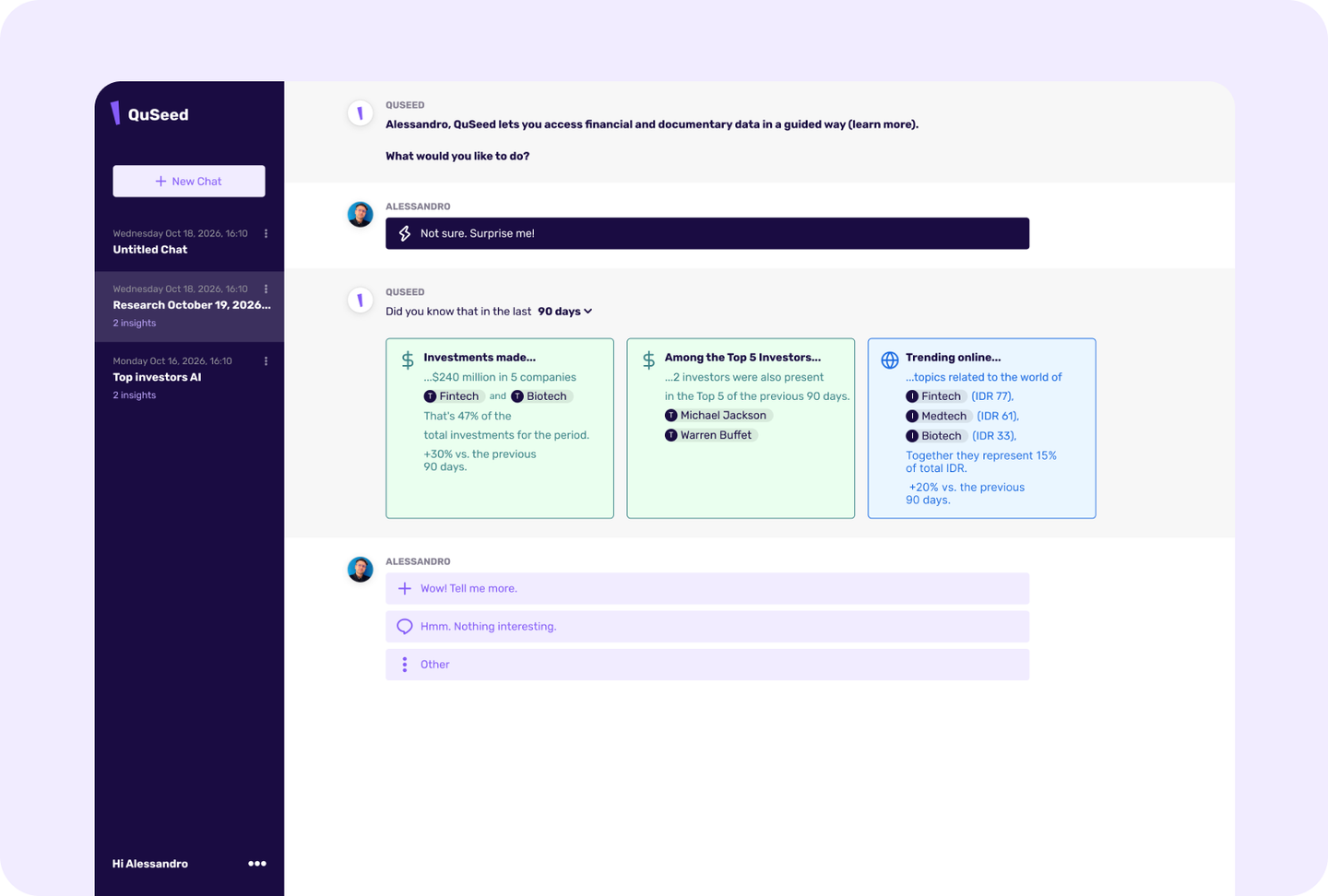1328x896 pixels.
Task: Open options for Research October 19 chat
Action: coord(266,289)
